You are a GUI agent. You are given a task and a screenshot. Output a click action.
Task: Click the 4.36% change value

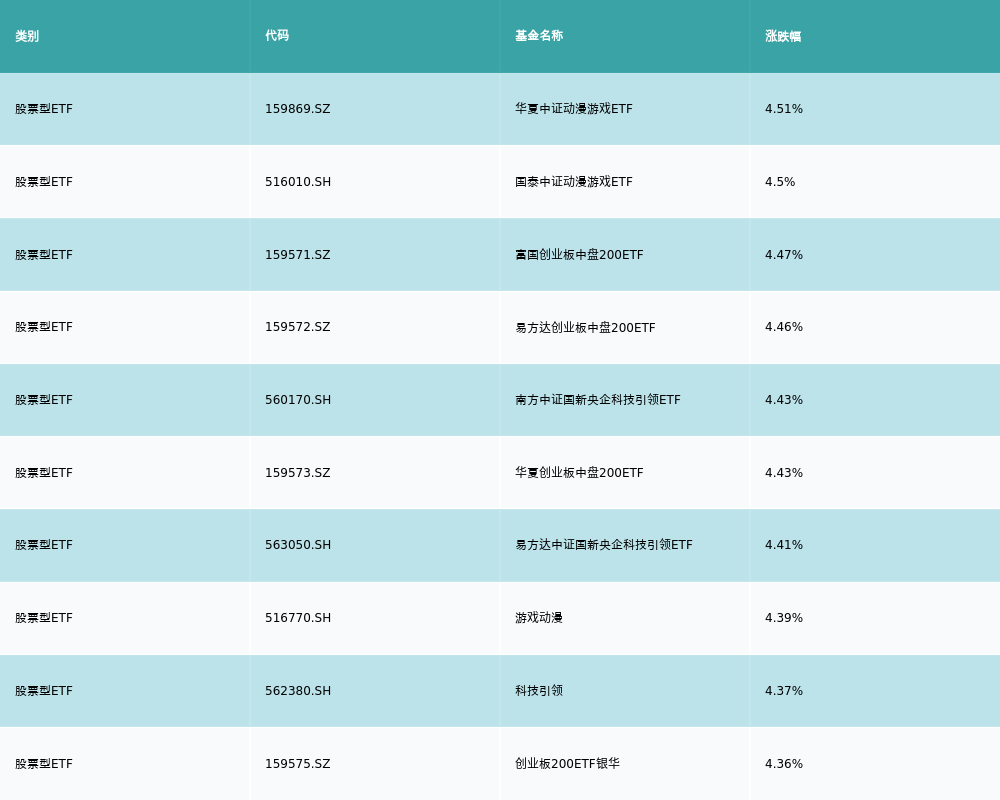pyautogui.click(x=784, y=764)
